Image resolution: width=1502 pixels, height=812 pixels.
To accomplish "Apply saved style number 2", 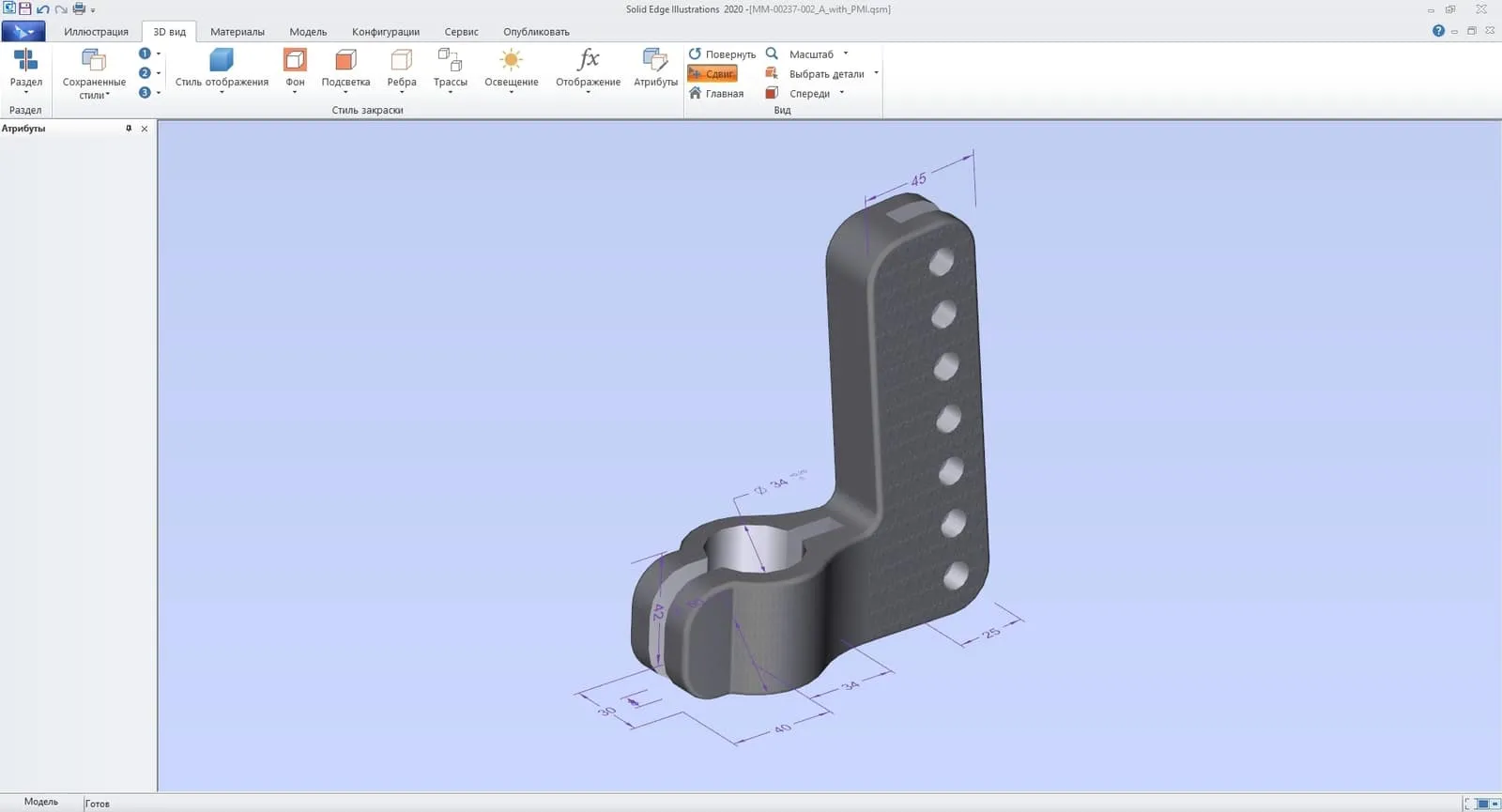I will click(145, 73).
